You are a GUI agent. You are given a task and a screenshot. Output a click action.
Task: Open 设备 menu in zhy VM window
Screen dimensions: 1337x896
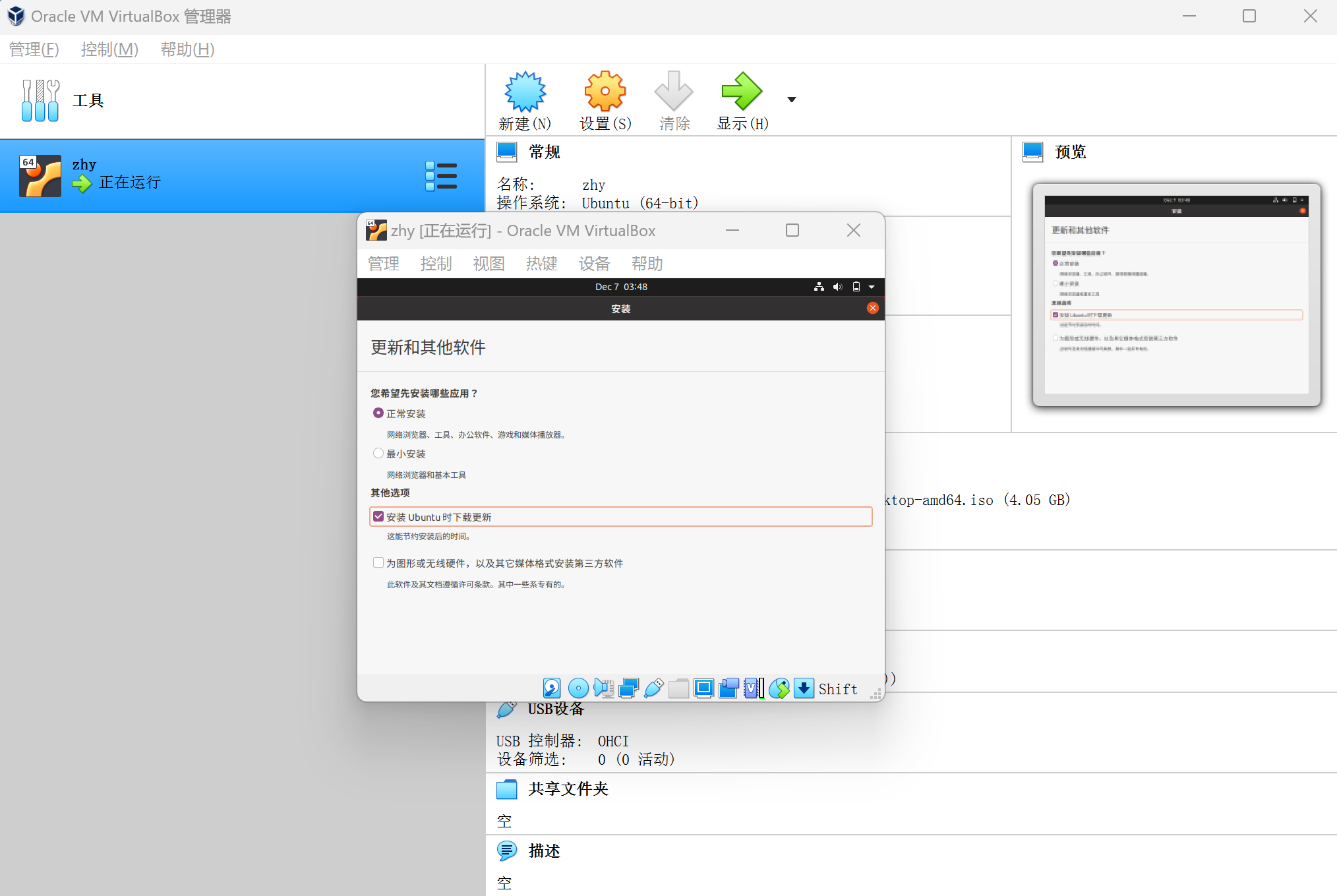pyautogui.click(x=595, y=264)
